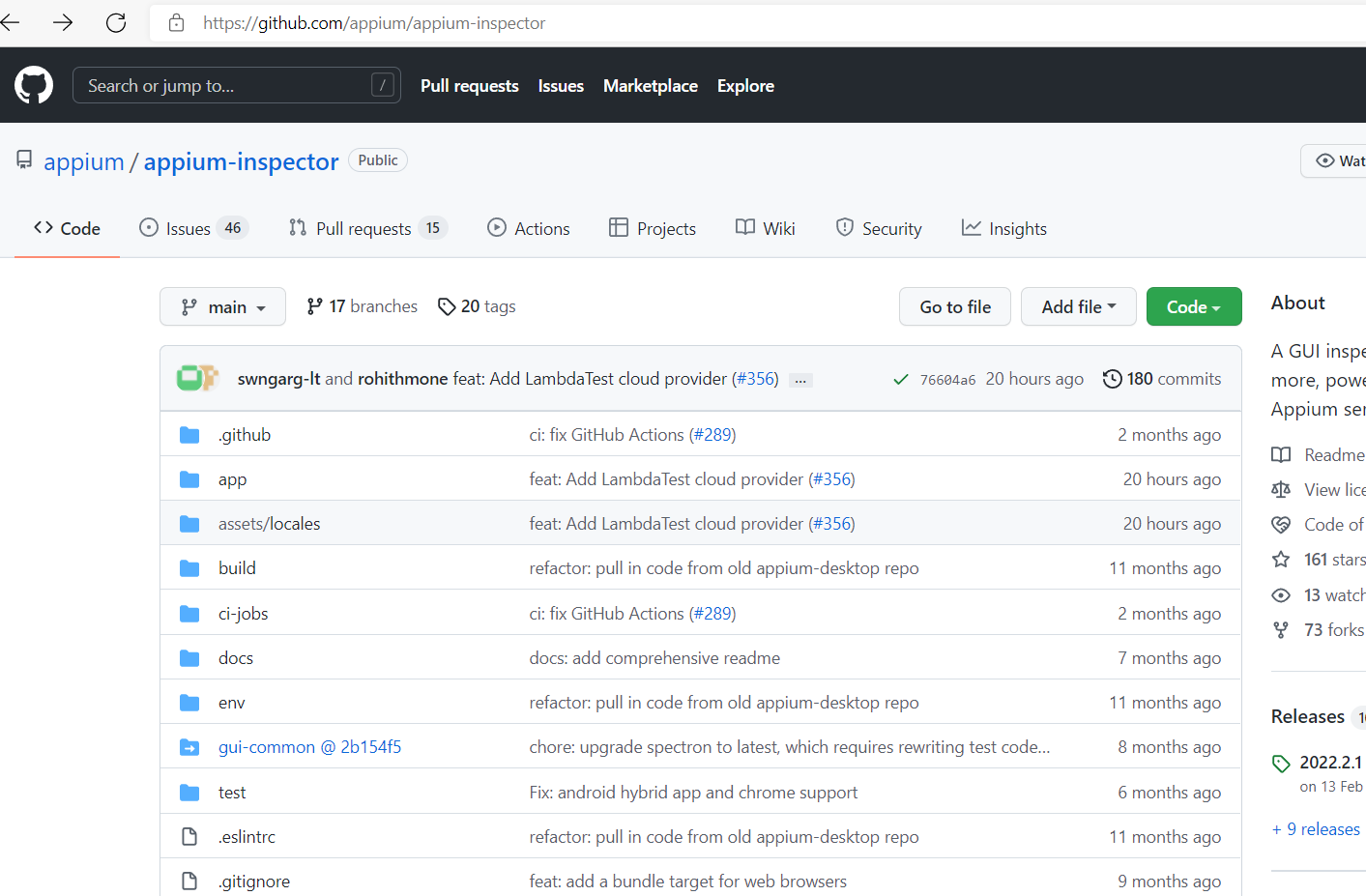Open the Insights tab
Screen dimensions: 1366x896
1004,228
